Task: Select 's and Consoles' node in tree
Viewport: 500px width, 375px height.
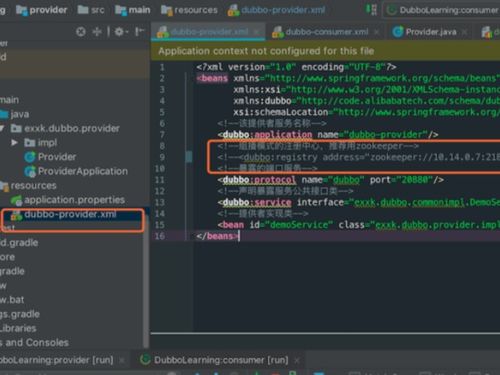Action: [x=34, y=343]
